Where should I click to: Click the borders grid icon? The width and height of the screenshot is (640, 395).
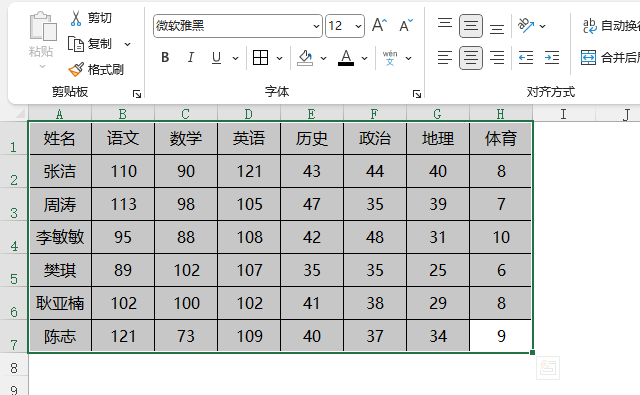[x=260, y=58]
